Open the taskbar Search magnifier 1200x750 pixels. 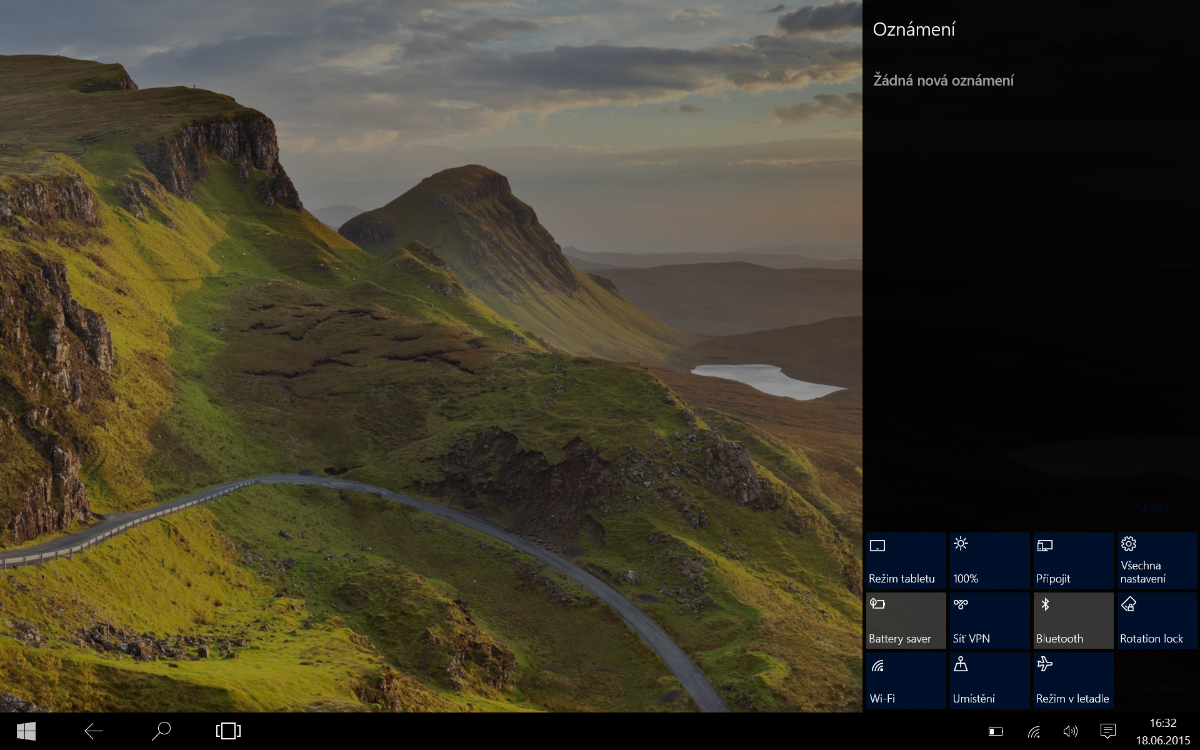pos(161,731)
